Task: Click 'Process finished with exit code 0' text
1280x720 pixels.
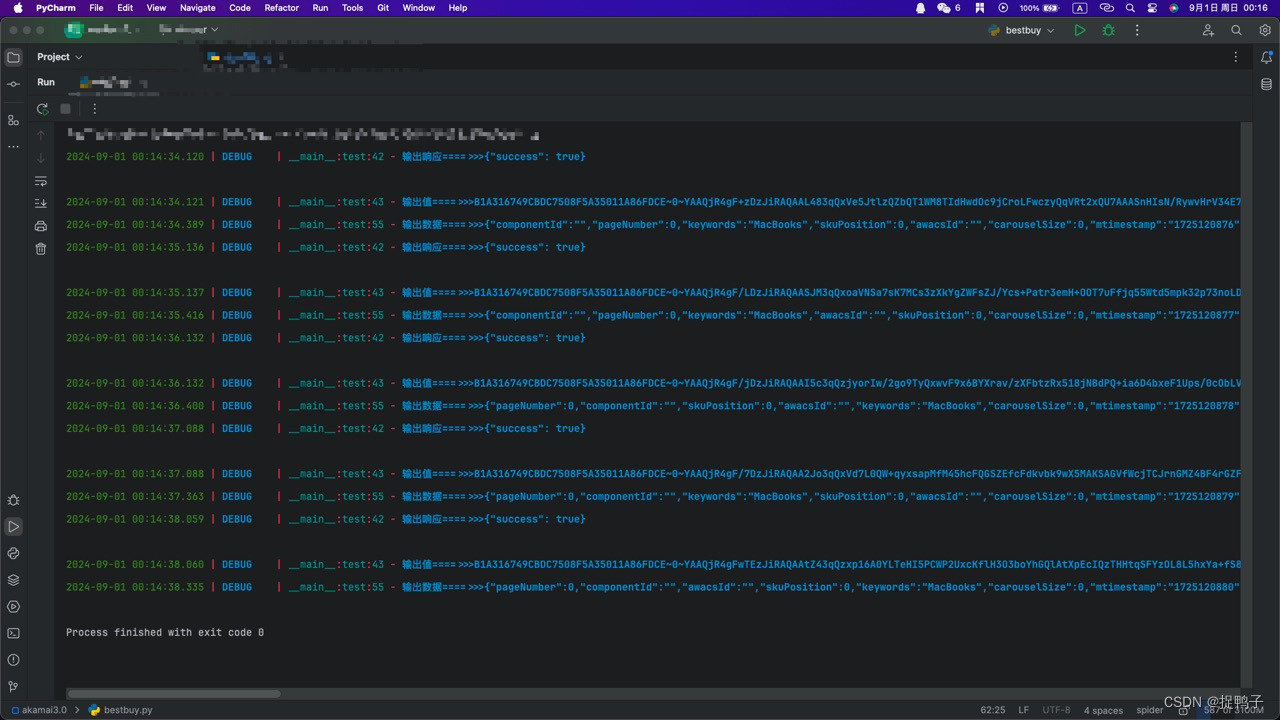Action: click(165, 632)
